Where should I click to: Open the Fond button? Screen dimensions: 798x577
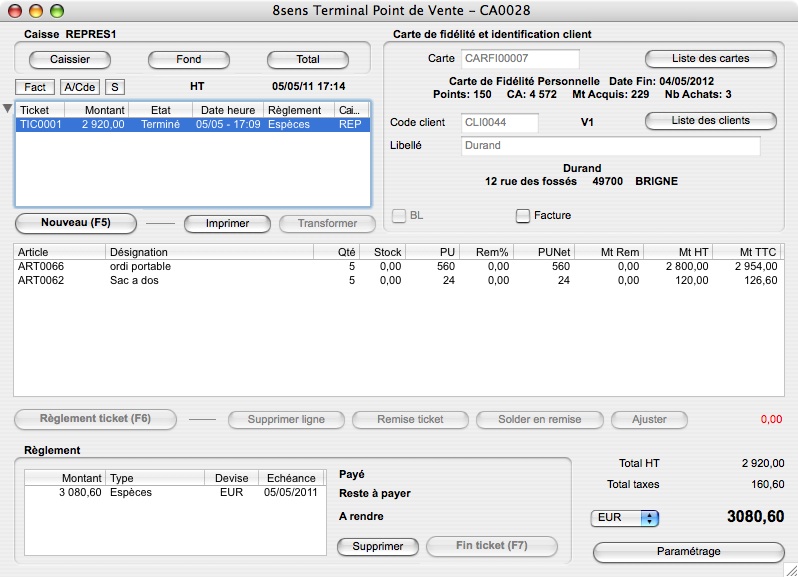click(x=189, y=60)
